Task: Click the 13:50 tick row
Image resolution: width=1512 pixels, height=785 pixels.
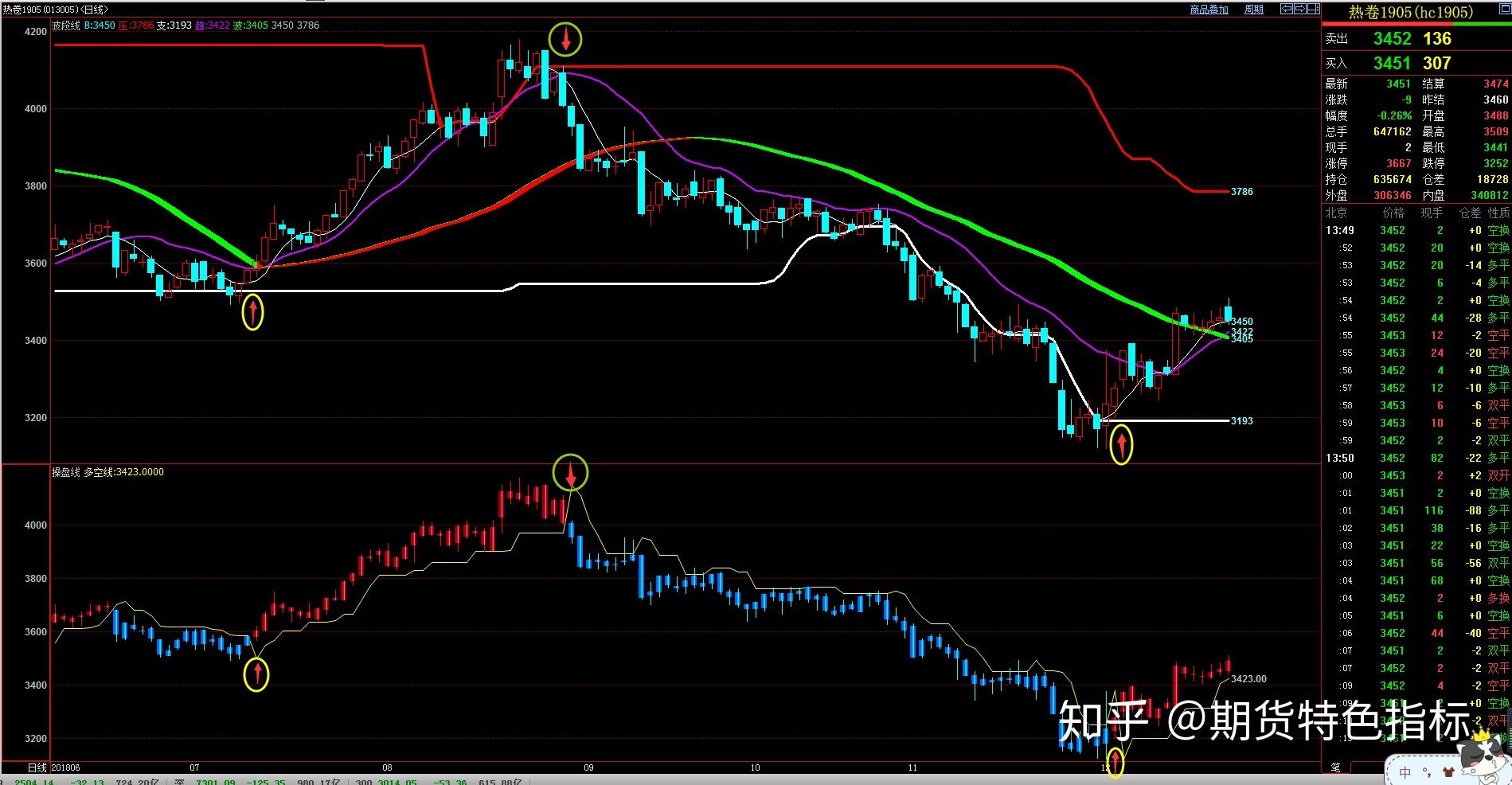Action: (1417, 458)
